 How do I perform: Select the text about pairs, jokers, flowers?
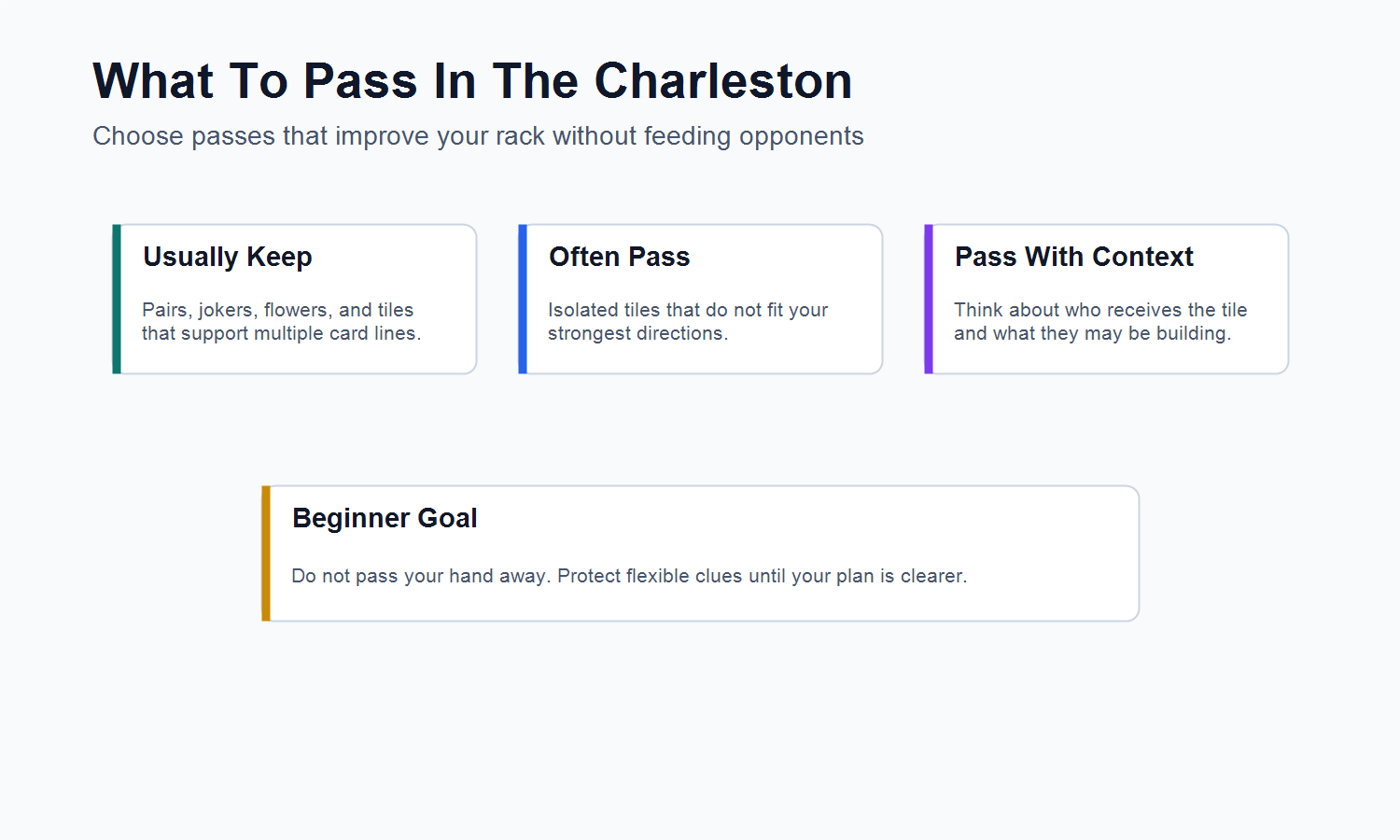click(281, 321)
